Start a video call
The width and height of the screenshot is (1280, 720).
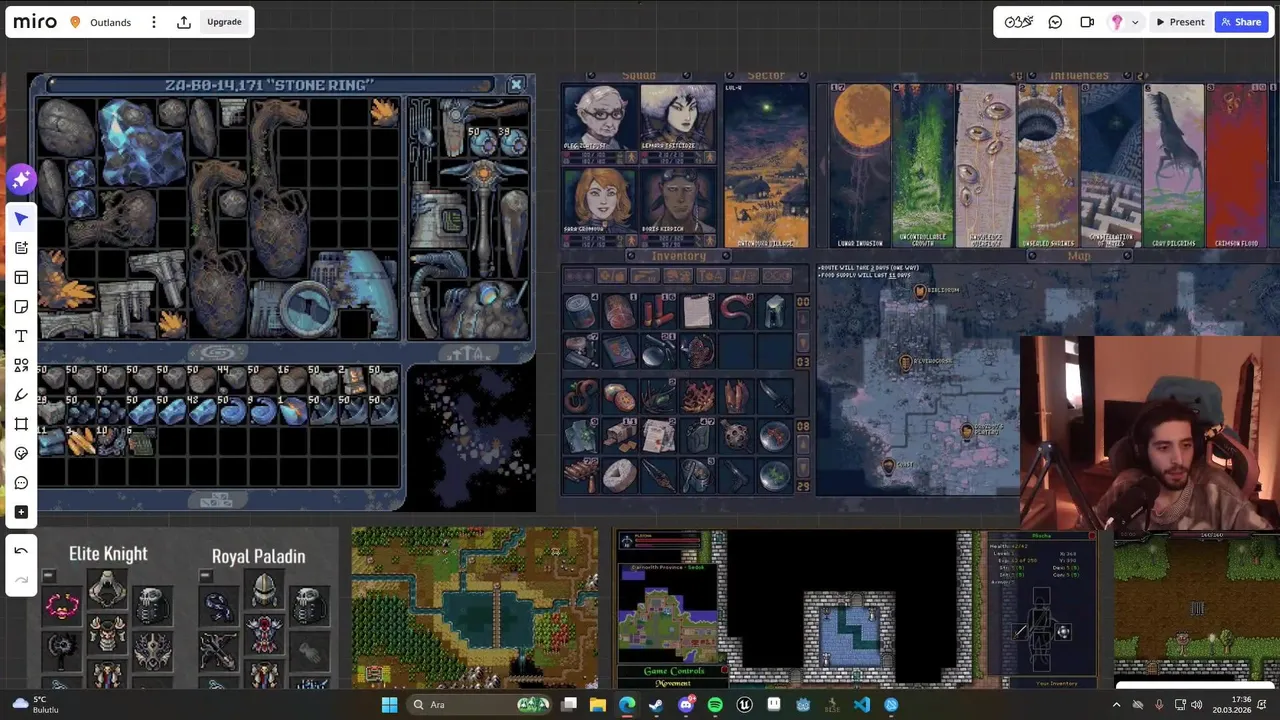coord(1087,22)
